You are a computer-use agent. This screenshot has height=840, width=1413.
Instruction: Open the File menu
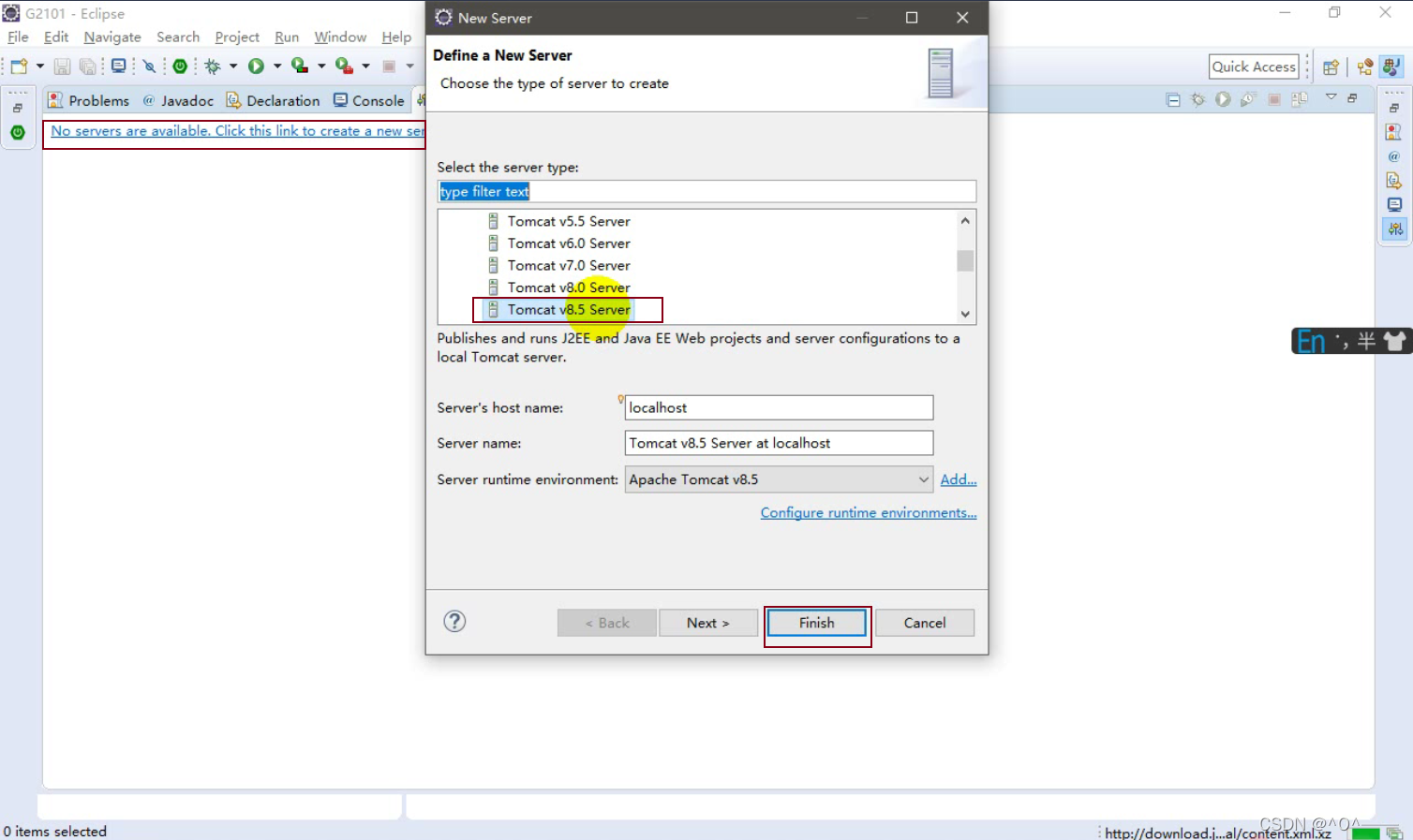coord(18,37)
